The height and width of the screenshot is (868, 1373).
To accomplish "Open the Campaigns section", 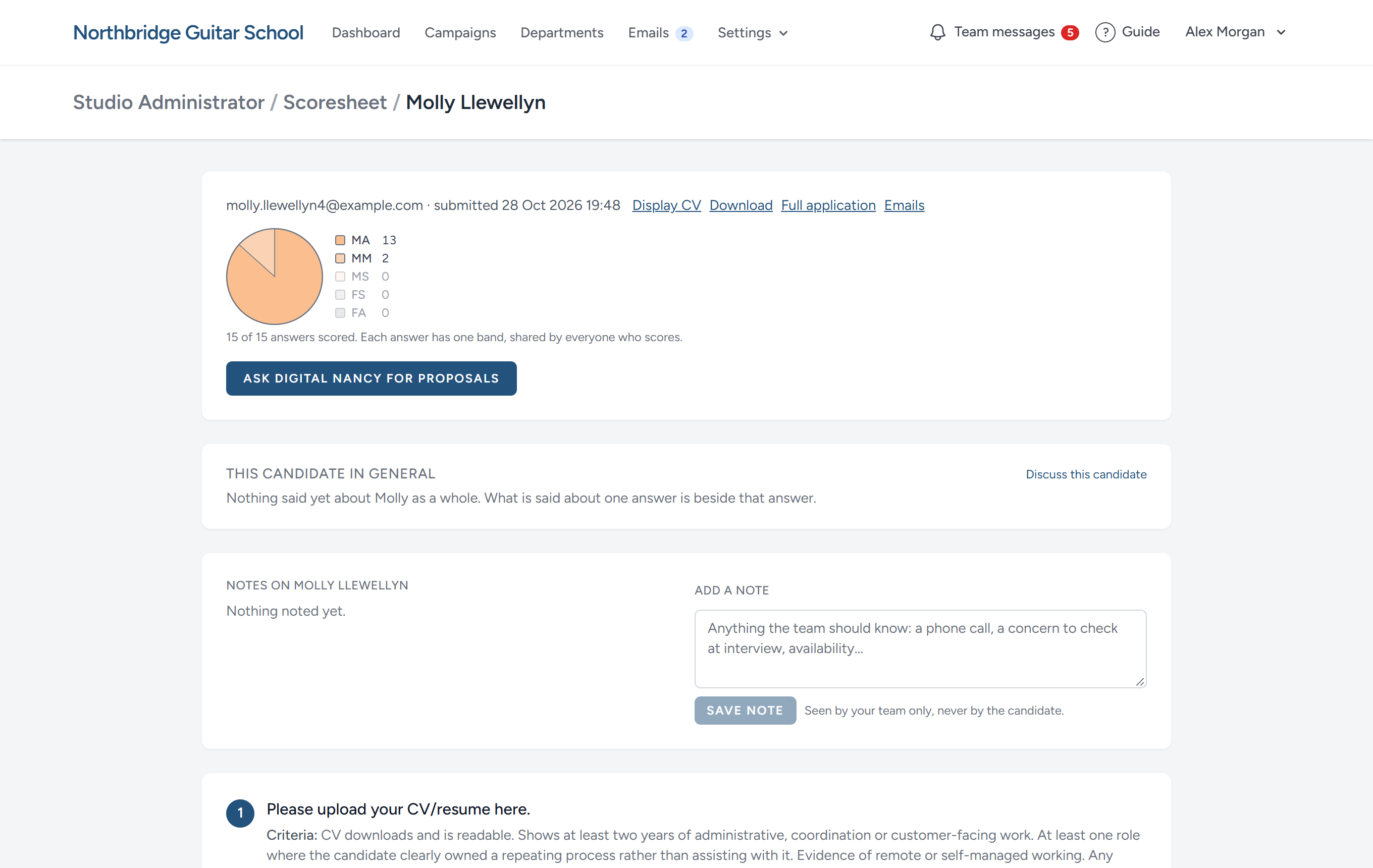I will click(460, 32).
